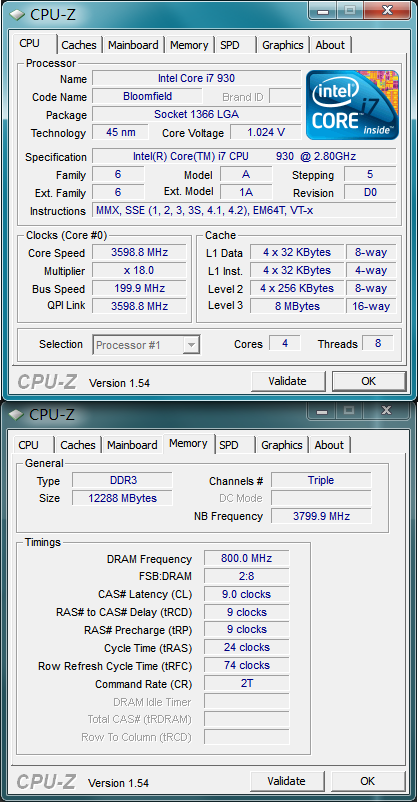Click the Level 2 cache value 4 x 256 KBytes

click(x=297, y=288)
